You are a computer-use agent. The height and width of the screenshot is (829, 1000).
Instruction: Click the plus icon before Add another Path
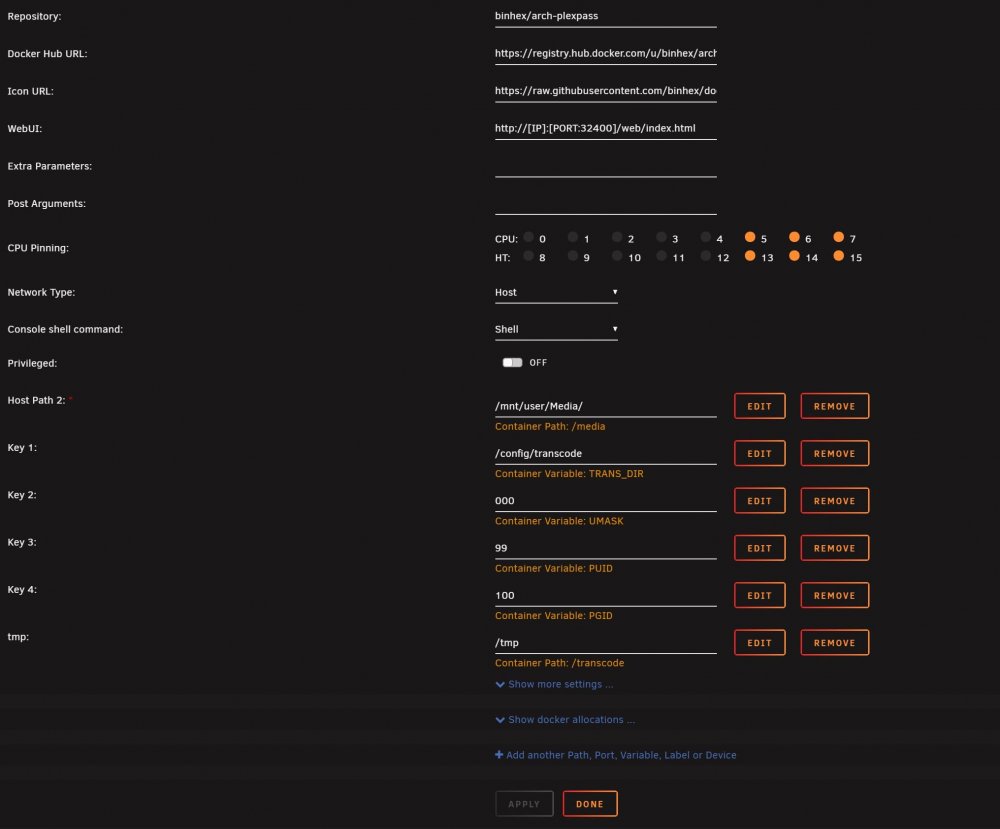click(x=499, y=755)
